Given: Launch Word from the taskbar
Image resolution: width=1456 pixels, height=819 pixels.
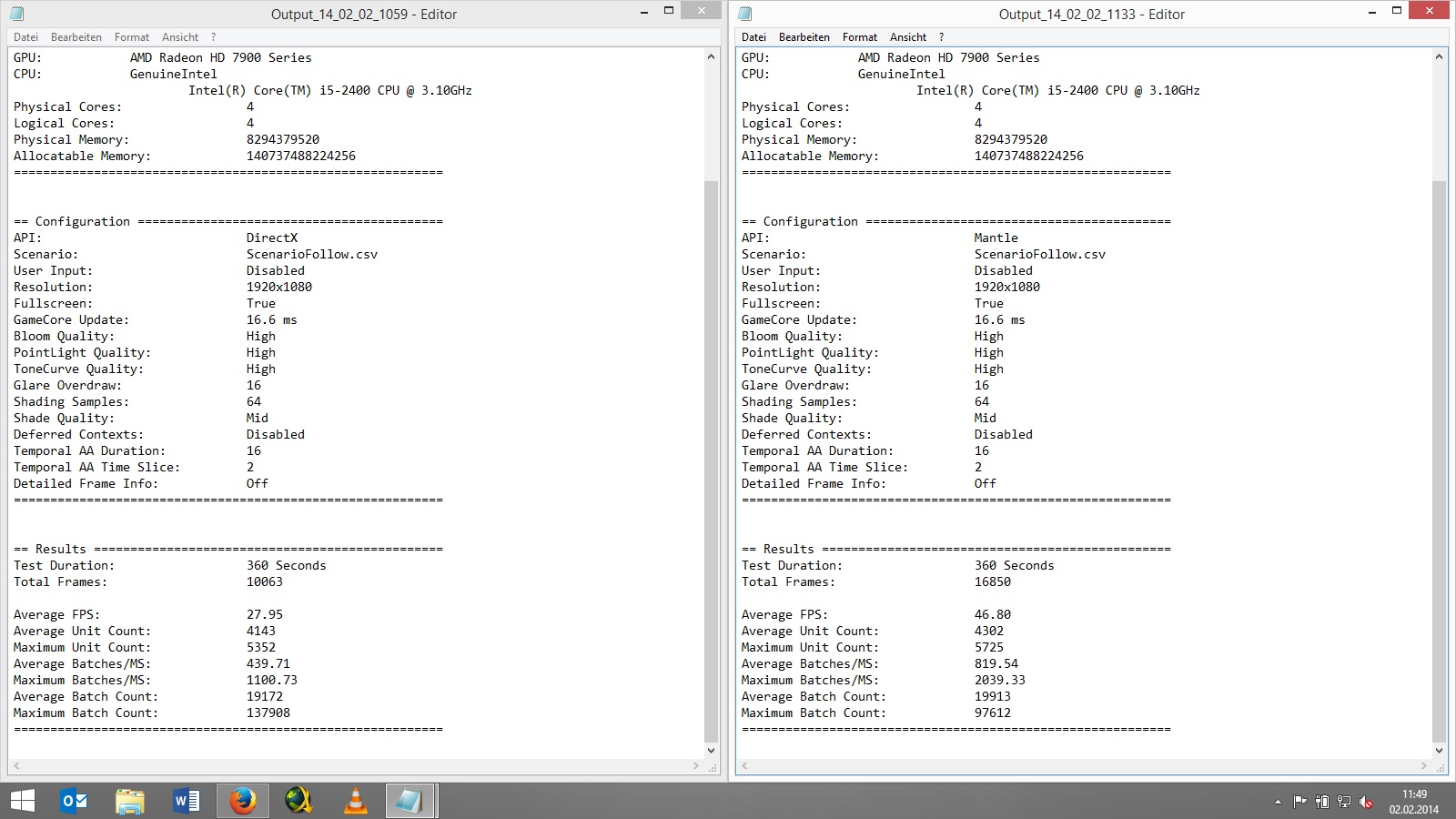Looking at the screenshot, I should (x=186, y=801).
